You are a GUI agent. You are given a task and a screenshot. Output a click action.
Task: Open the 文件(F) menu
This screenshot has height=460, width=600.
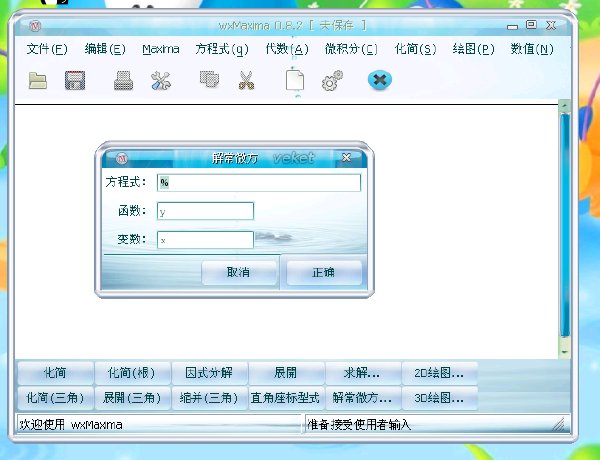click(x=47, y=49)
